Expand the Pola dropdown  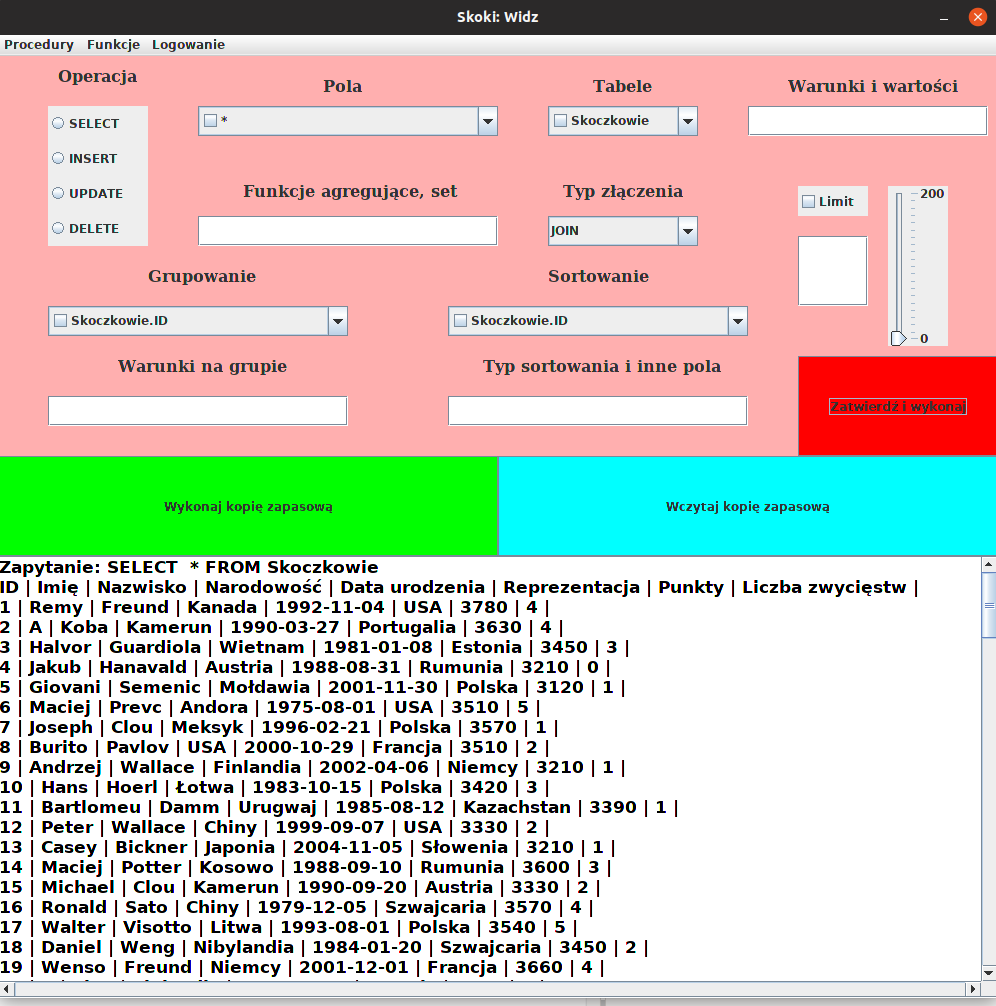pos(487,120)
